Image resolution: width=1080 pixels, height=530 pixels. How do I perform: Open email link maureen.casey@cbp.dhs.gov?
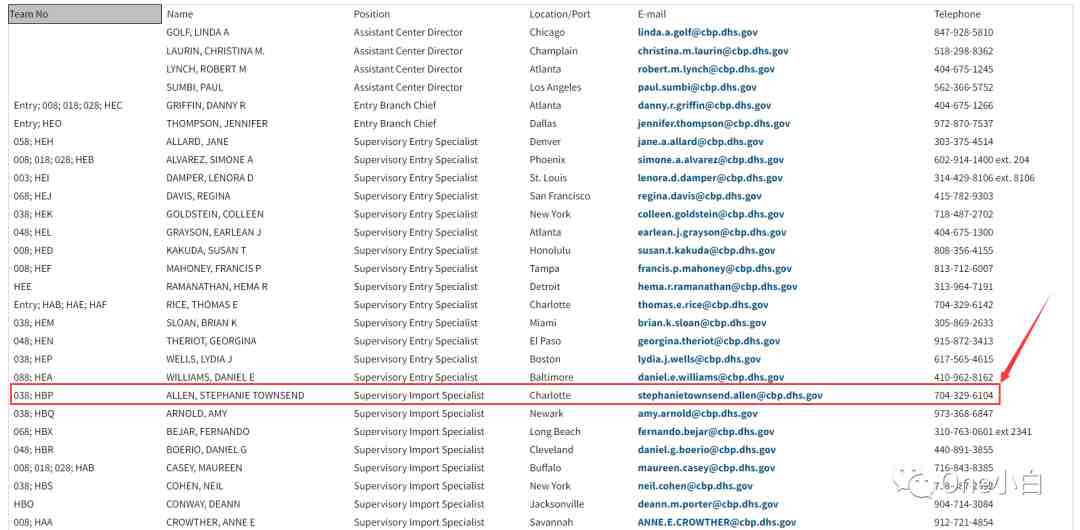point(705,468)
